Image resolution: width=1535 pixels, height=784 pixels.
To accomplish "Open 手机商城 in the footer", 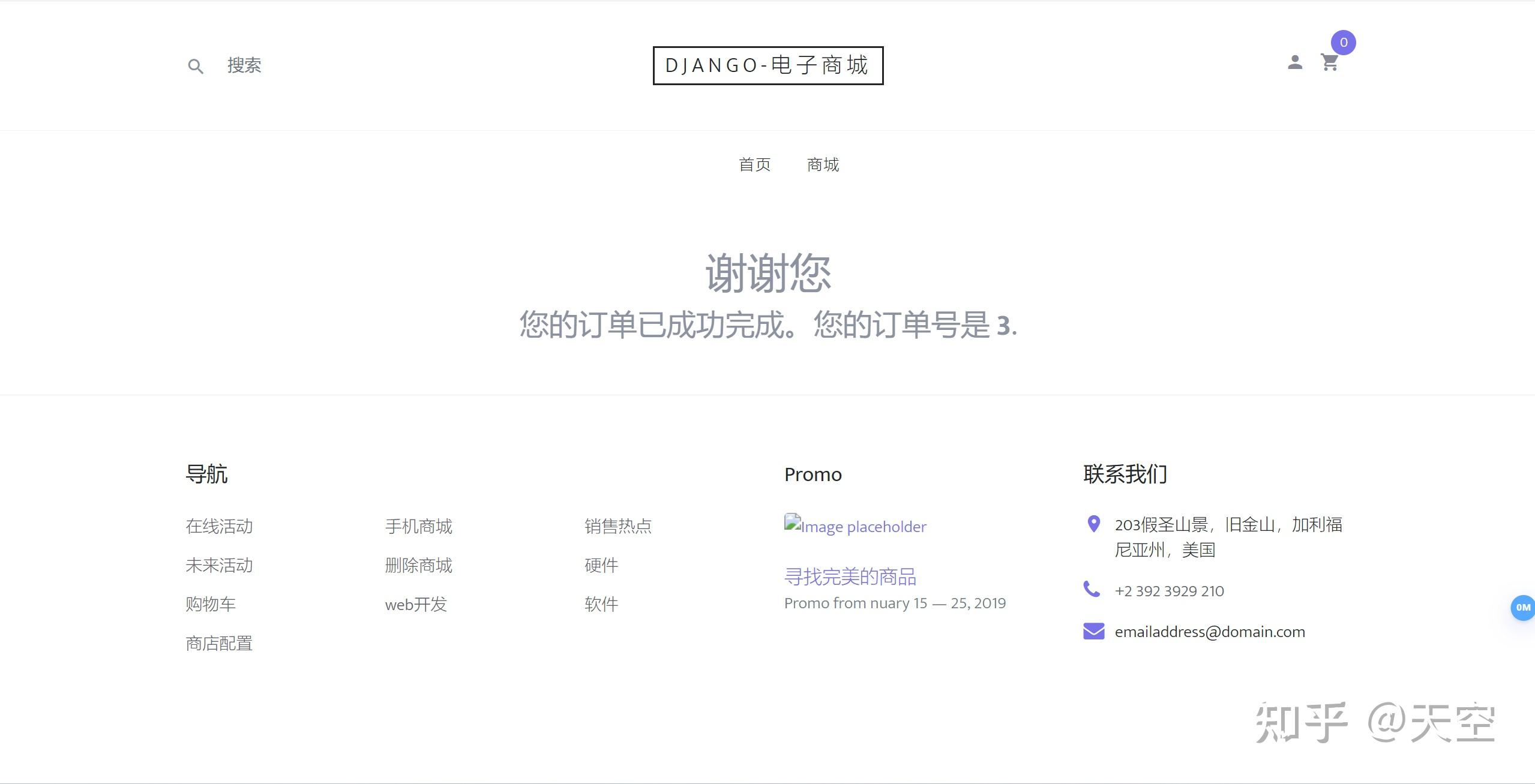I will [x=418, y=526].
